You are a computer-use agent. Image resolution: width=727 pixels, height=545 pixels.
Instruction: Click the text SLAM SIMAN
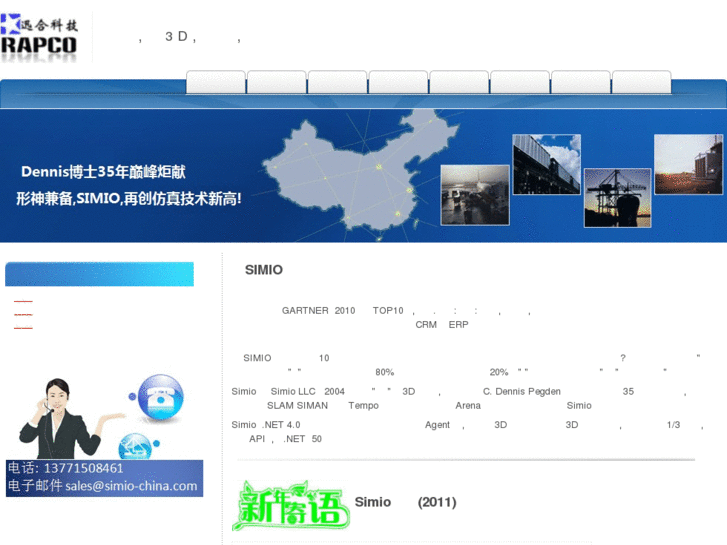pyautogui.click(x=297, y=405)
